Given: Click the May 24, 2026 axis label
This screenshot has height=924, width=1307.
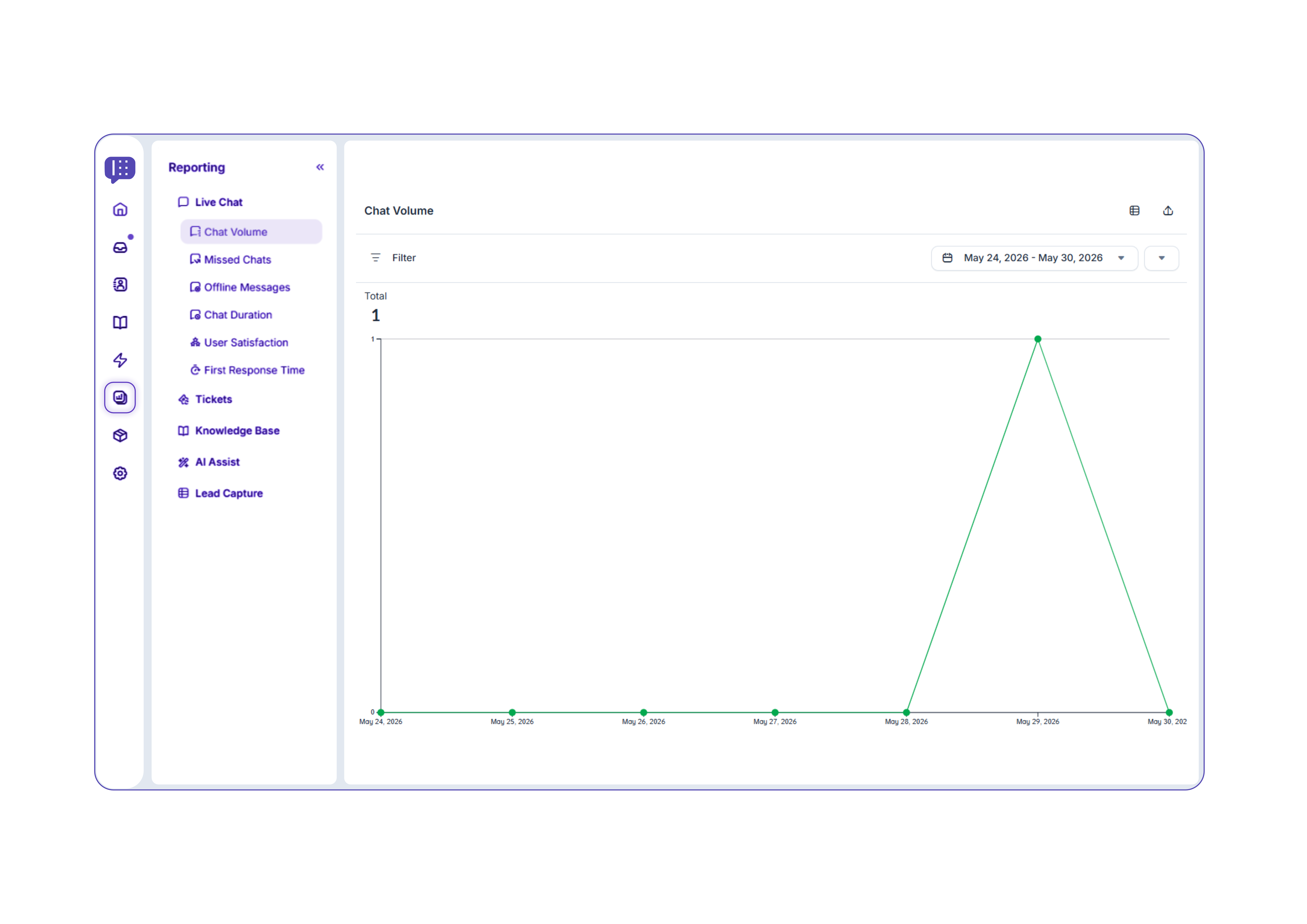Looking at the screenshot, I should [381, 722].
